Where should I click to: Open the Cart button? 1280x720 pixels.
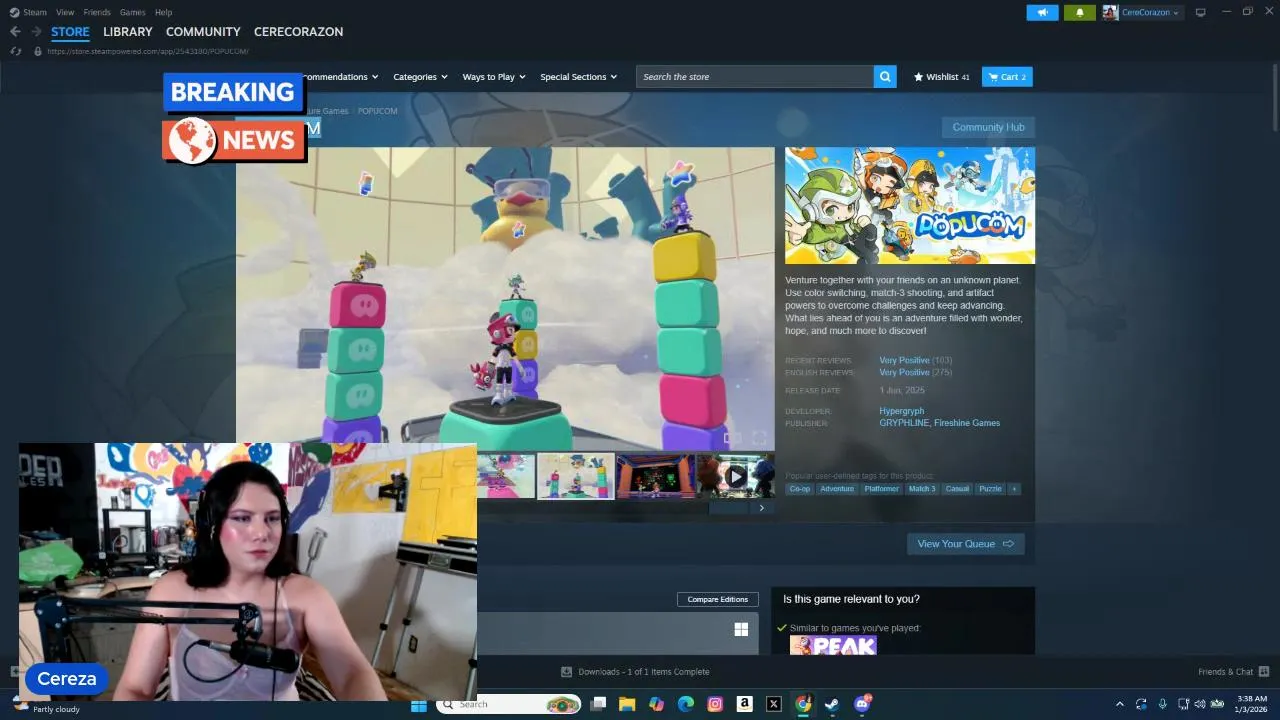[1007, 77]
